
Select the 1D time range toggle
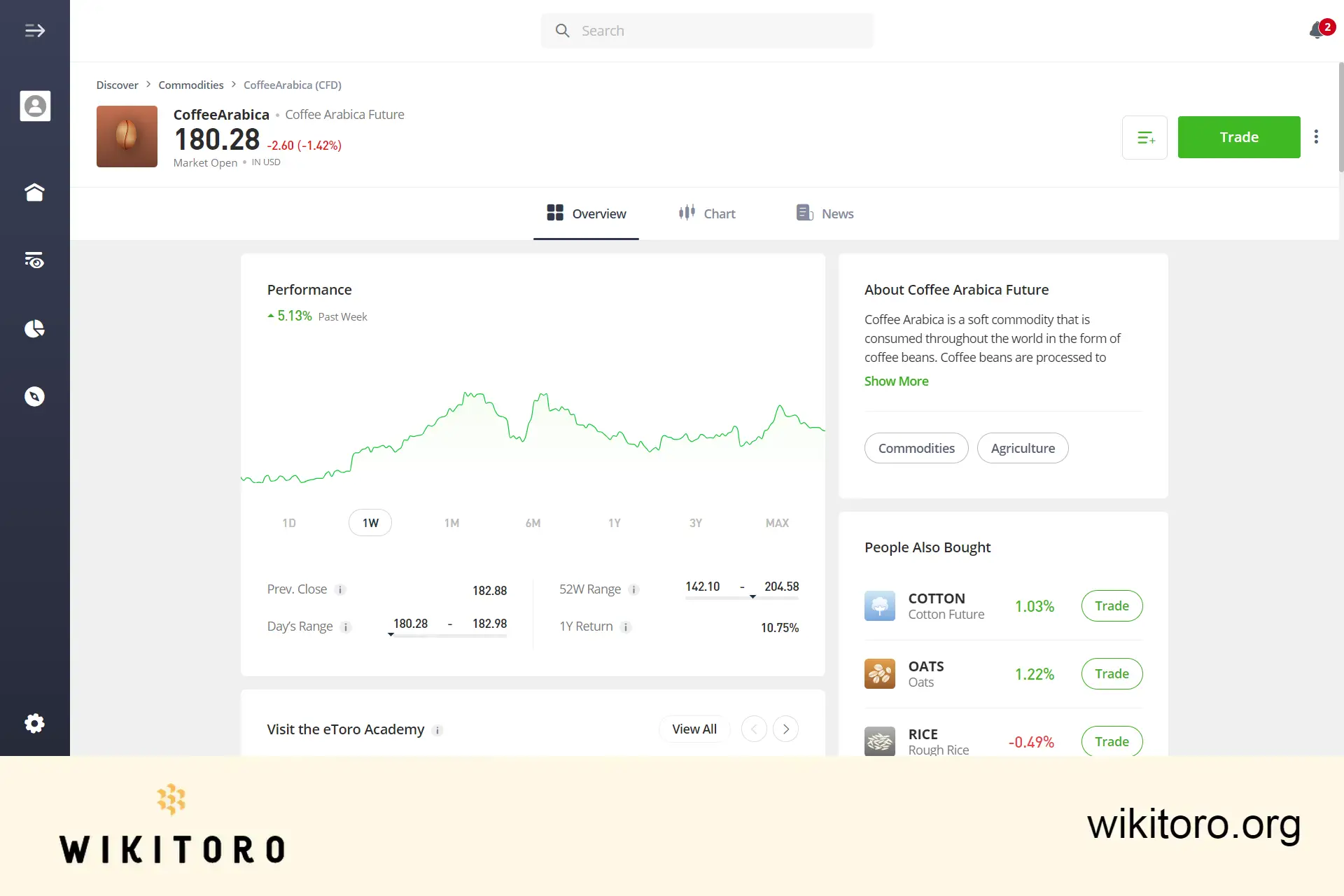coord(289,522)
